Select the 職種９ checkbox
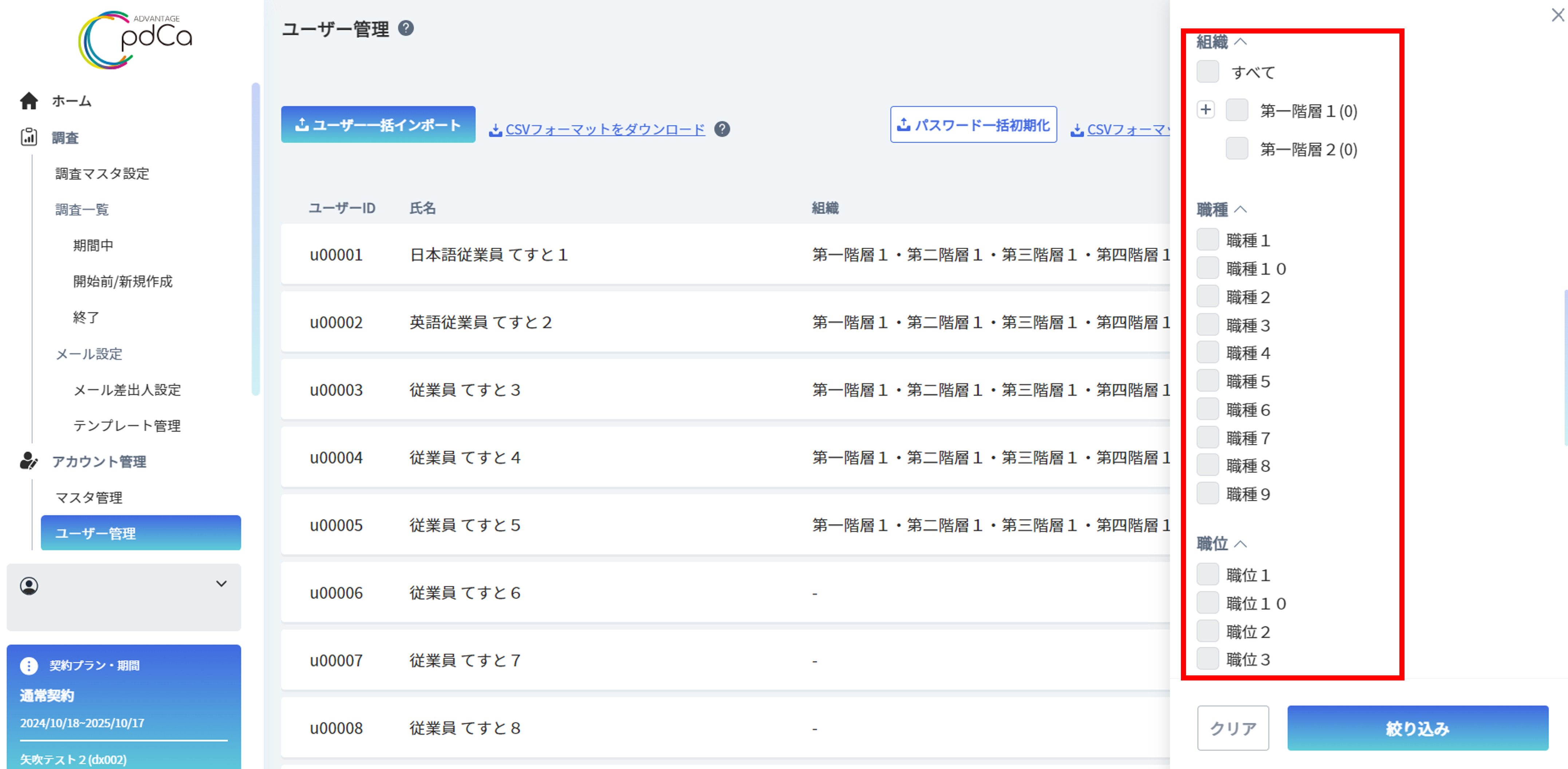The image size is (1568, 769). (x=1207, y=494)
